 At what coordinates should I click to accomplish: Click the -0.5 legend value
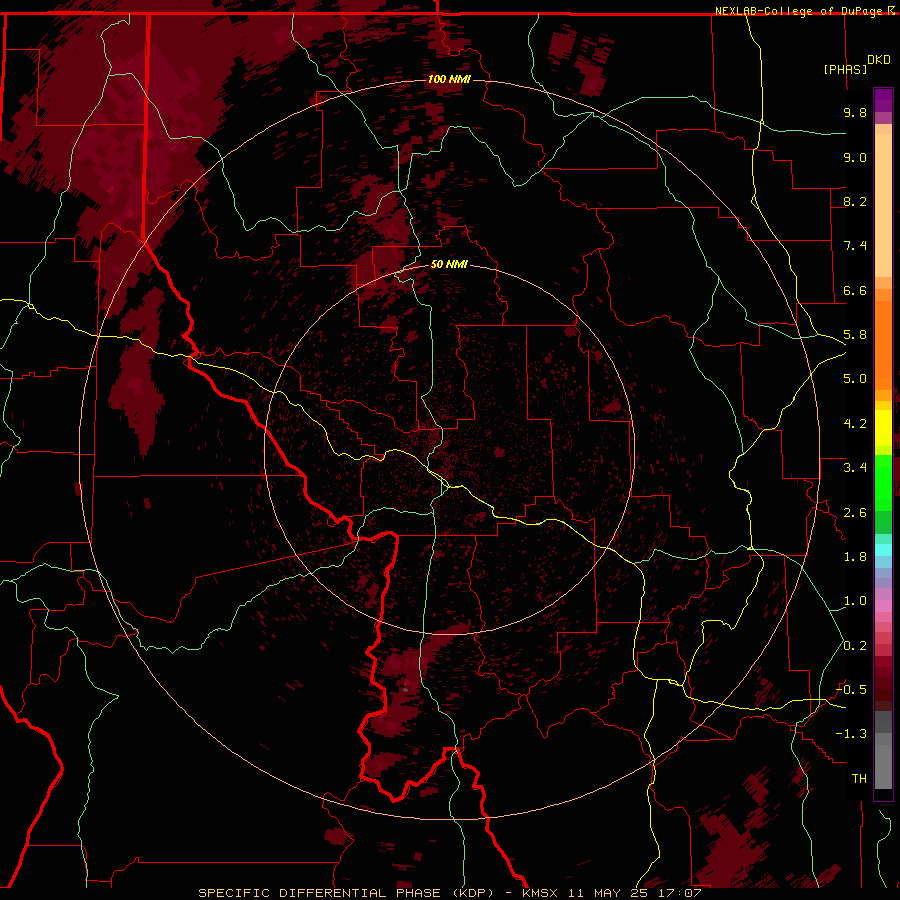pyautogui.click(x=851, y=690)
